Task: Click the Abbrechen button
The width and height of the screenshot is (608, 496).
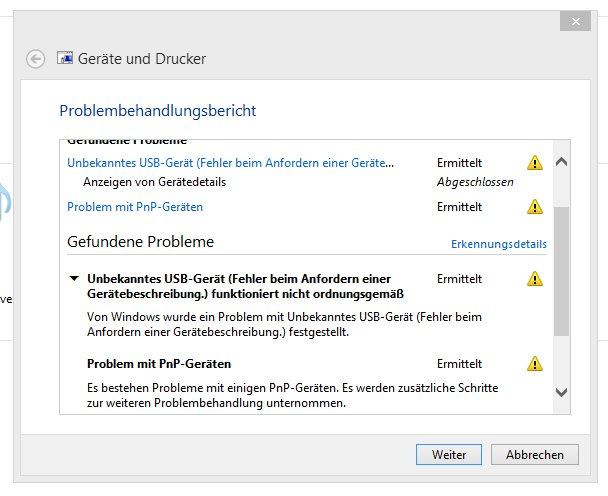Action: [x=535, y=455]
